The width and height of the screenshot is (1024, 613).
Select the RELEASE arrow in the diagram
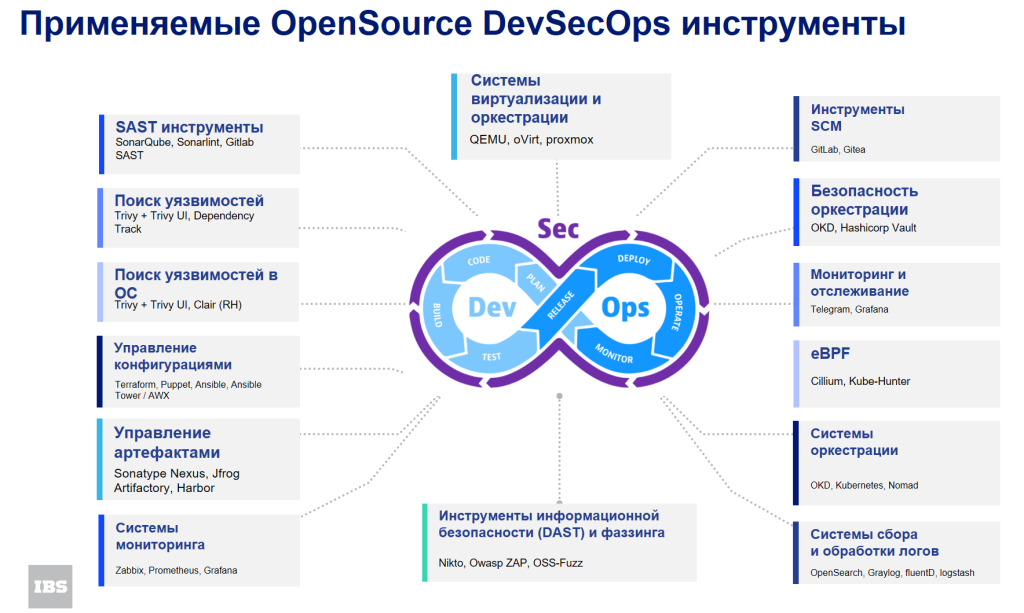coord(560,305)
